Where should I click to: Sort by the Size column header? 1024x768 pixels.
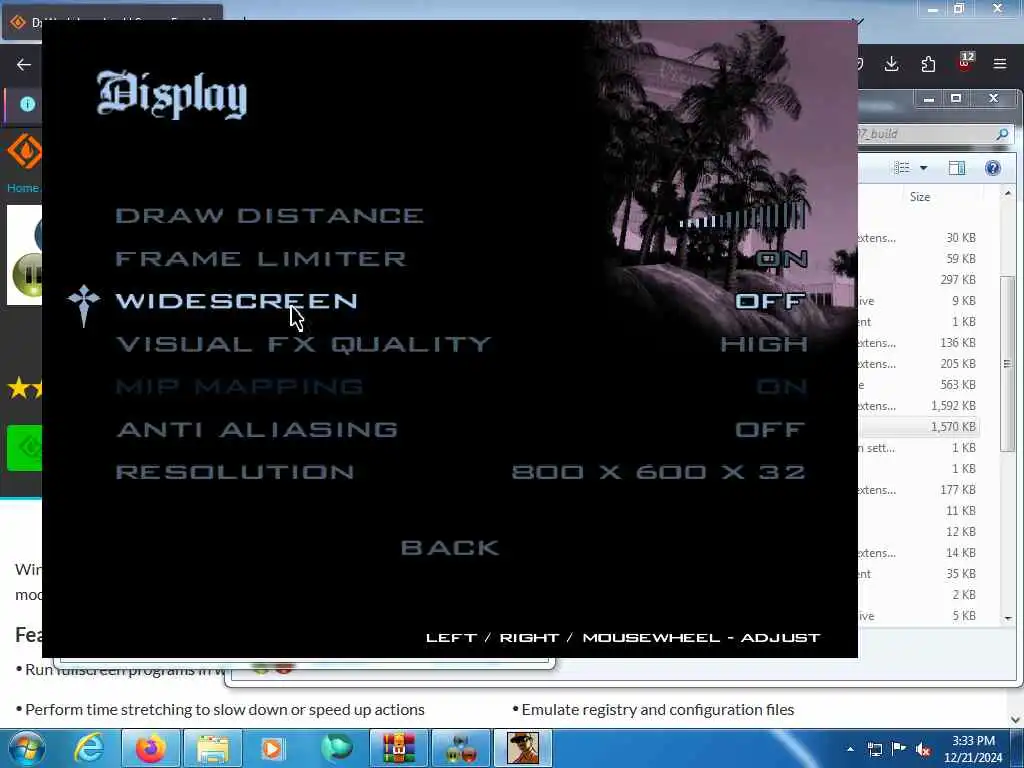tap(920, 197)
